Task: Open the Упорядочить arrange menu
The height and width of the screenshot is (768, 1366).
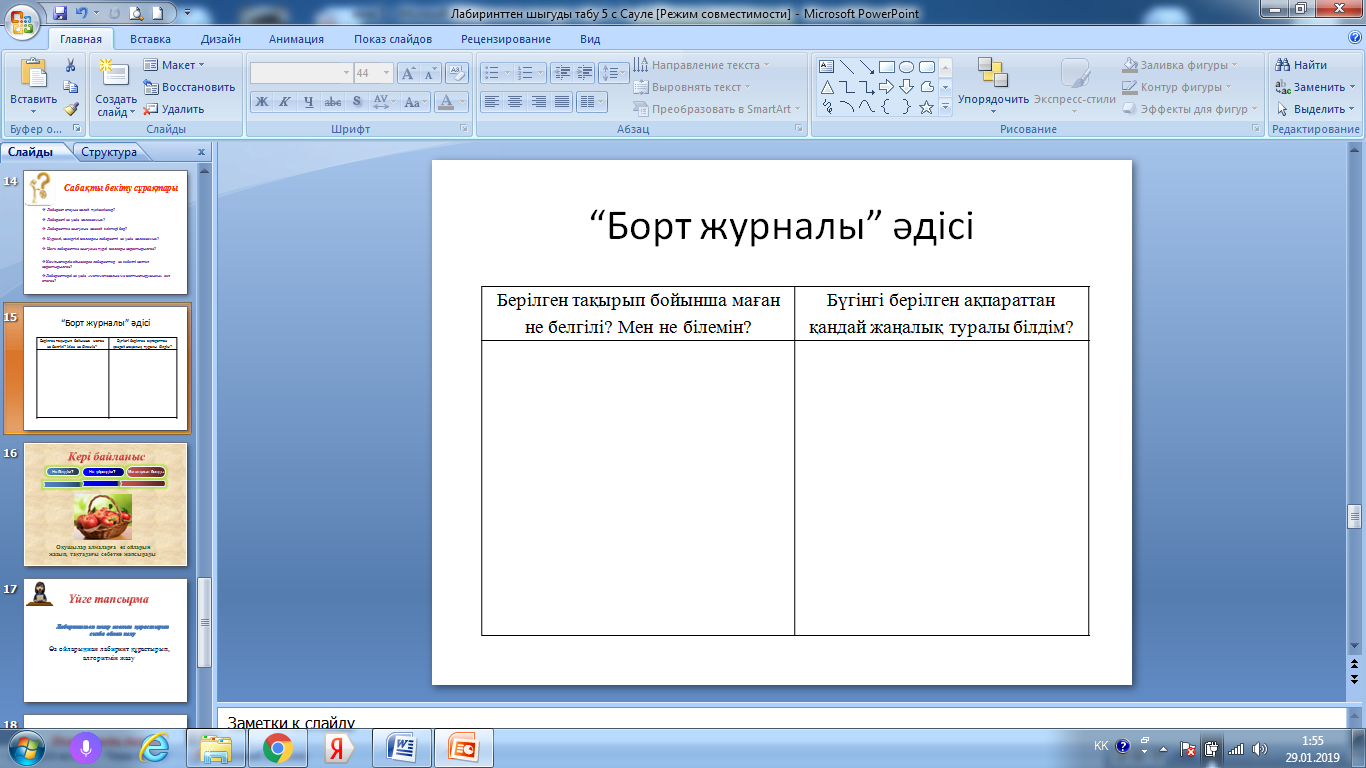Action: coord(993,83)
